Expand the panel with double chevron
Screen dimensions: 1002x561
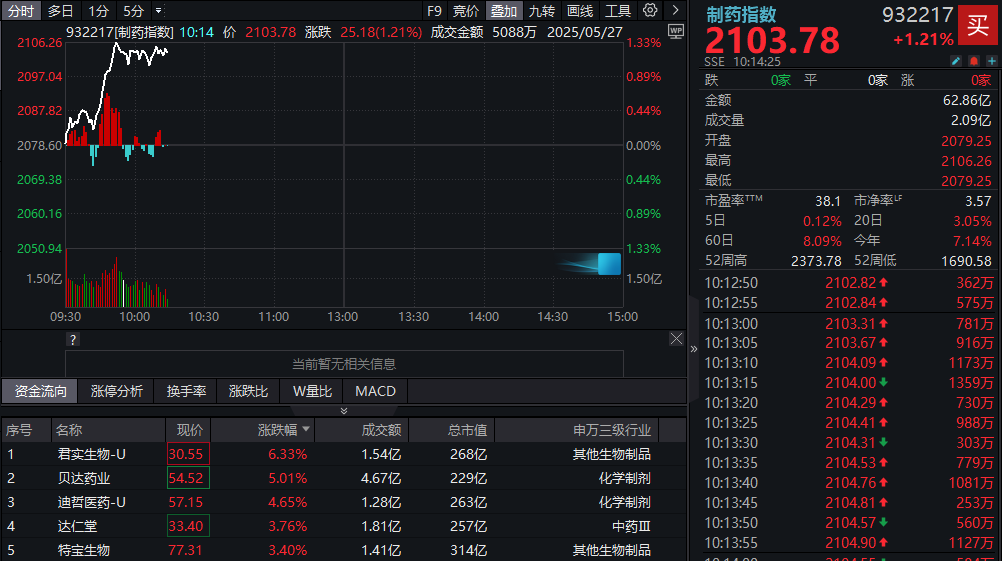[344, 410]
